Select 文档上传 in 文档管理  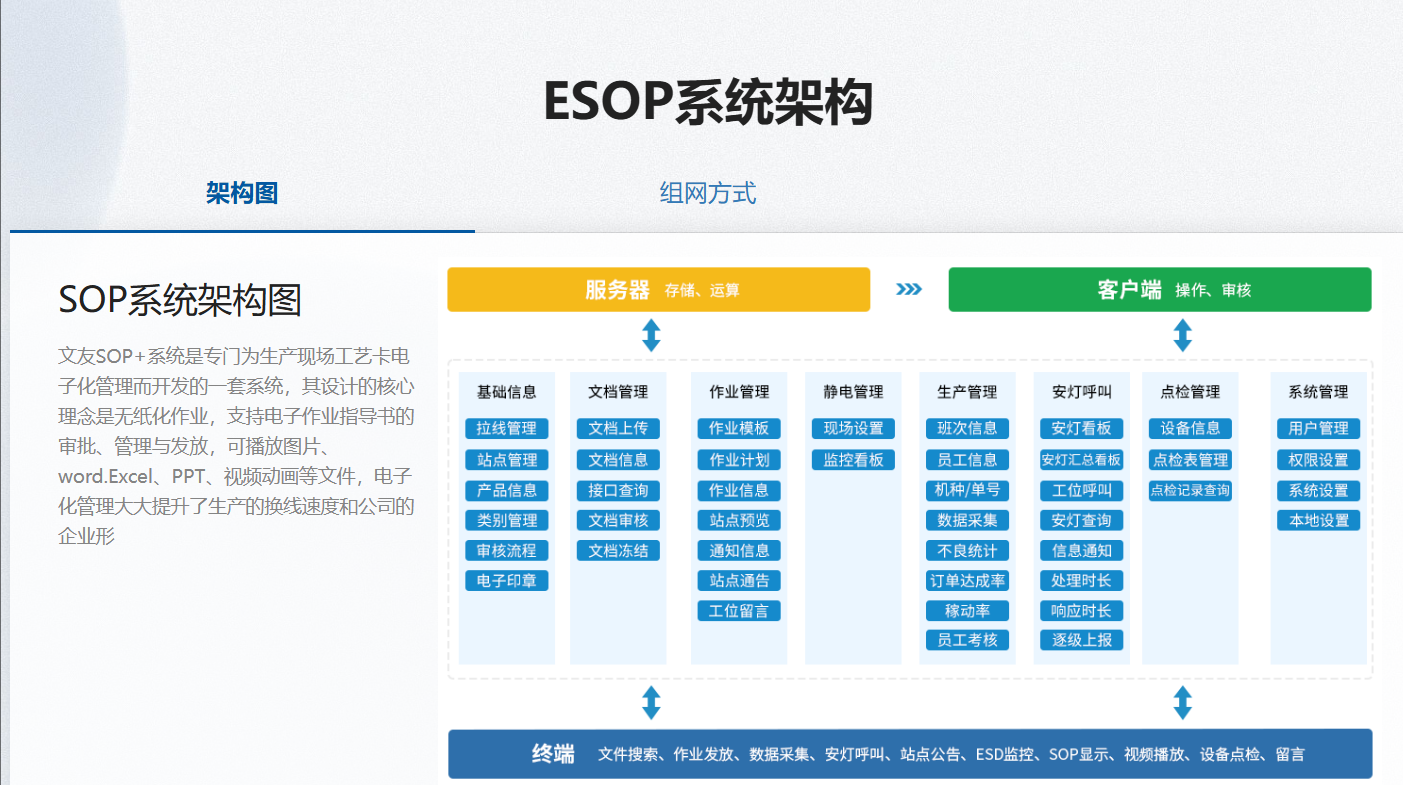pos(618,429)
